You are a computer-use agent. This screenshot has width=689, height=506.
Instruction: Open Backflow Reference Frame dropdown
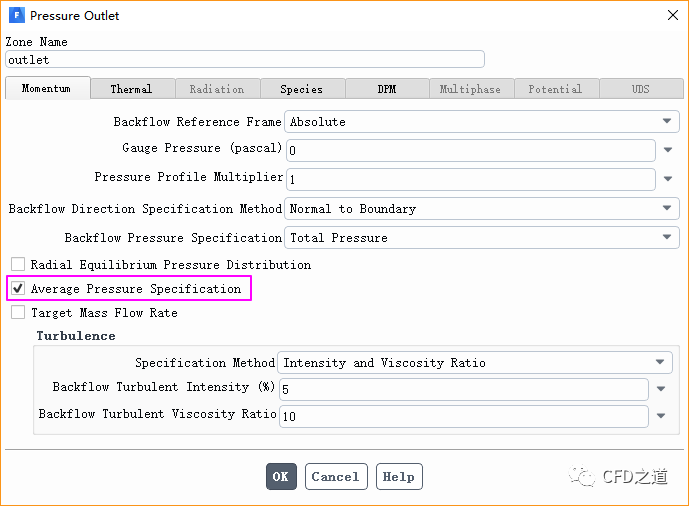tap(481, 122)
